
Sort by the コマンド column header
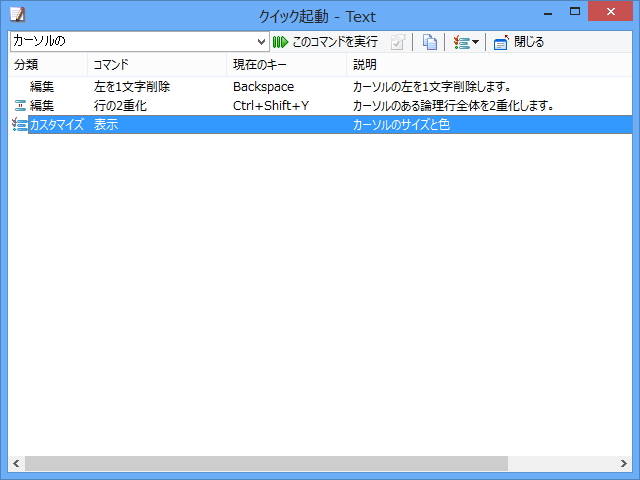click(157, 64)
